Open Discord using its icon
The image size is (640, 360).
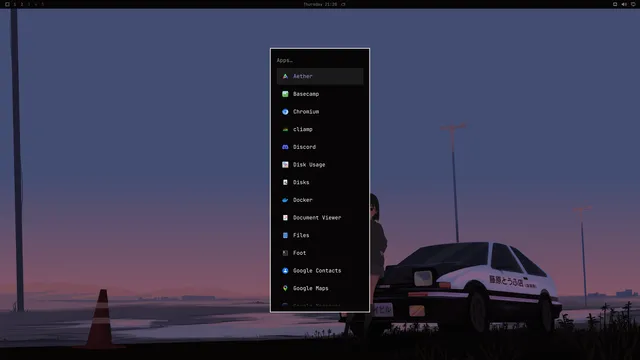[285, 147]
